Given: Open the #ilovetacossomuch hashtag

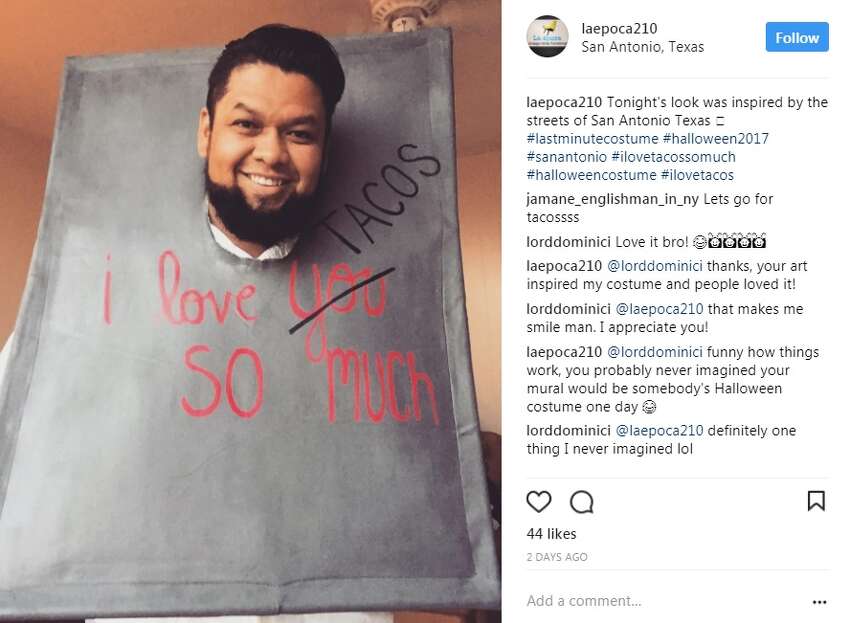Looking at the screenshot, I should 673,157.
